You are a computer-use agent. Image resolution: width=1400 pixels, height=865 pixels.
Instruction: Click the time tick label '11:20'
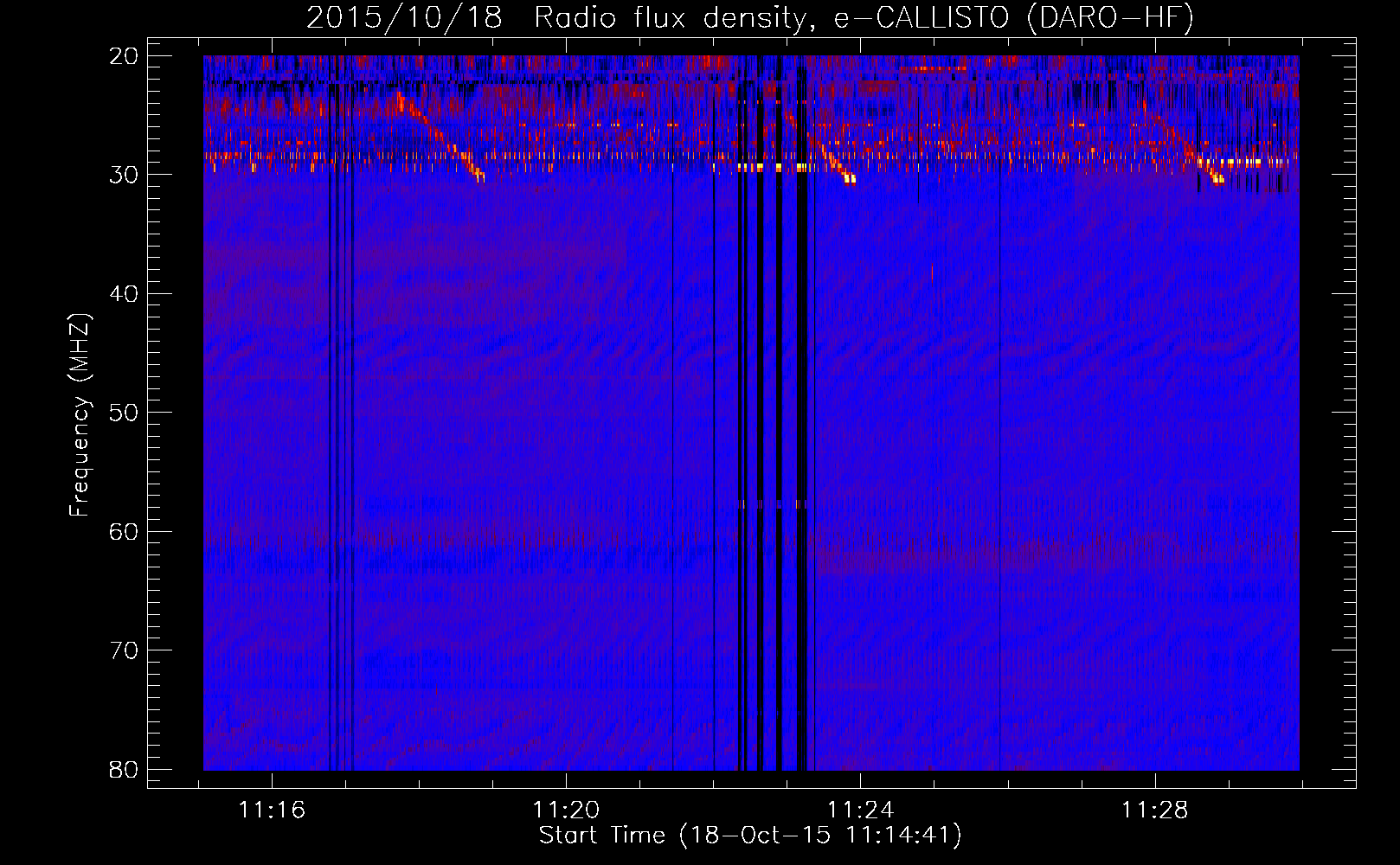(566, 811)
